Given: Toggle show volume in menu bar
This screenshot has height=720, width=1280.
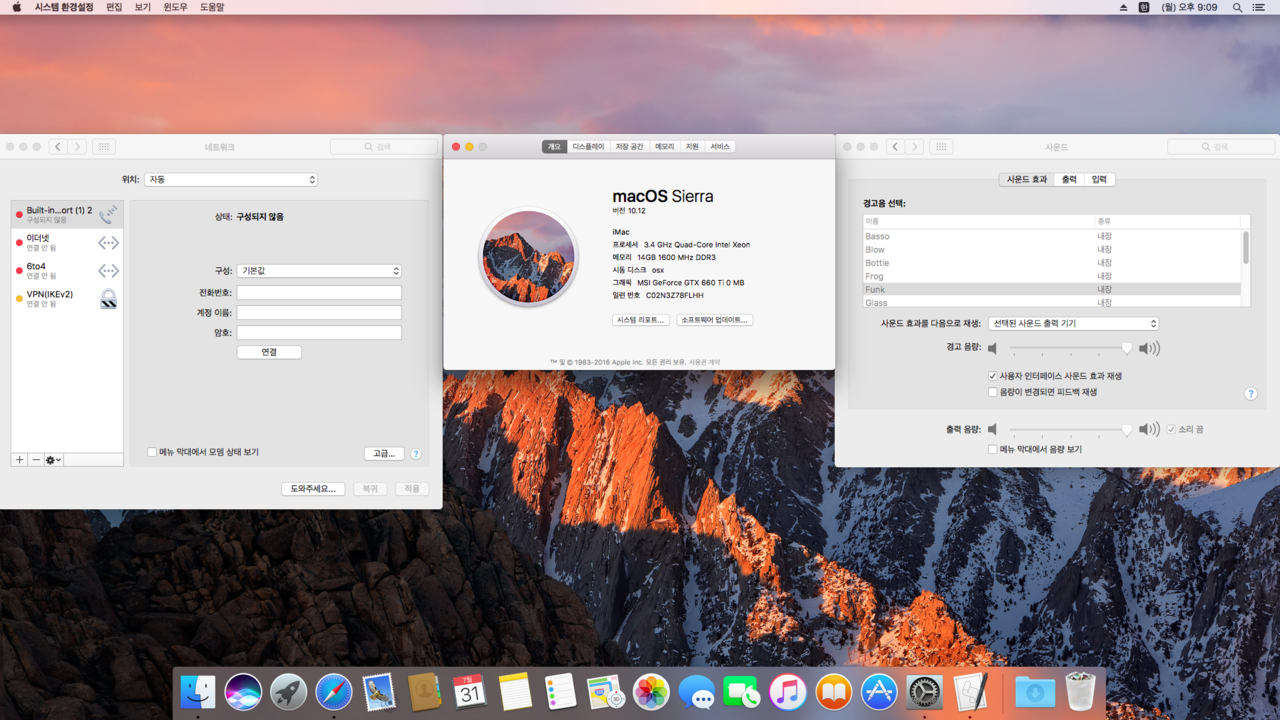Looking at the screenshot, I should (992, 449).
